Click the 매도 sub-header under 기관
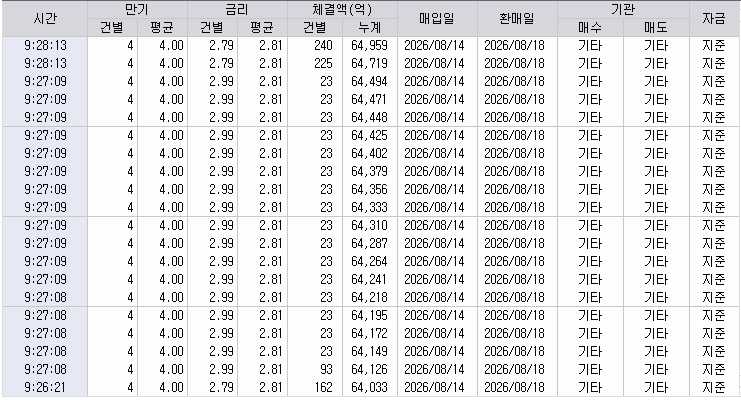This screenshot has height=400, width=741. [x=656, y=27]
